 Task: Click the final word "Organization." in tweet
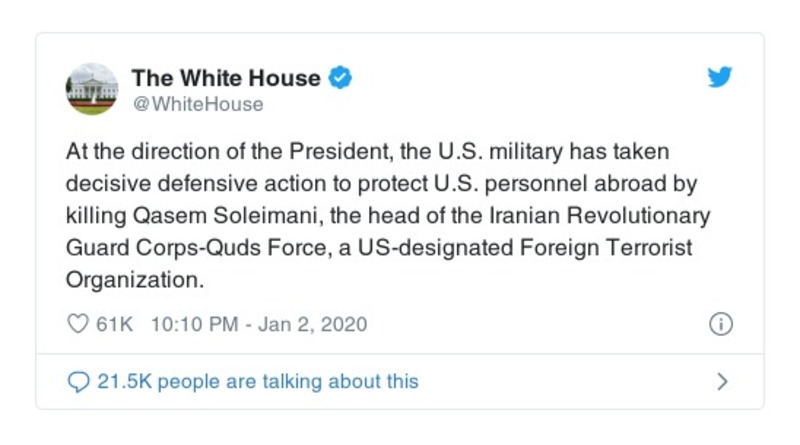pos(134,280)
